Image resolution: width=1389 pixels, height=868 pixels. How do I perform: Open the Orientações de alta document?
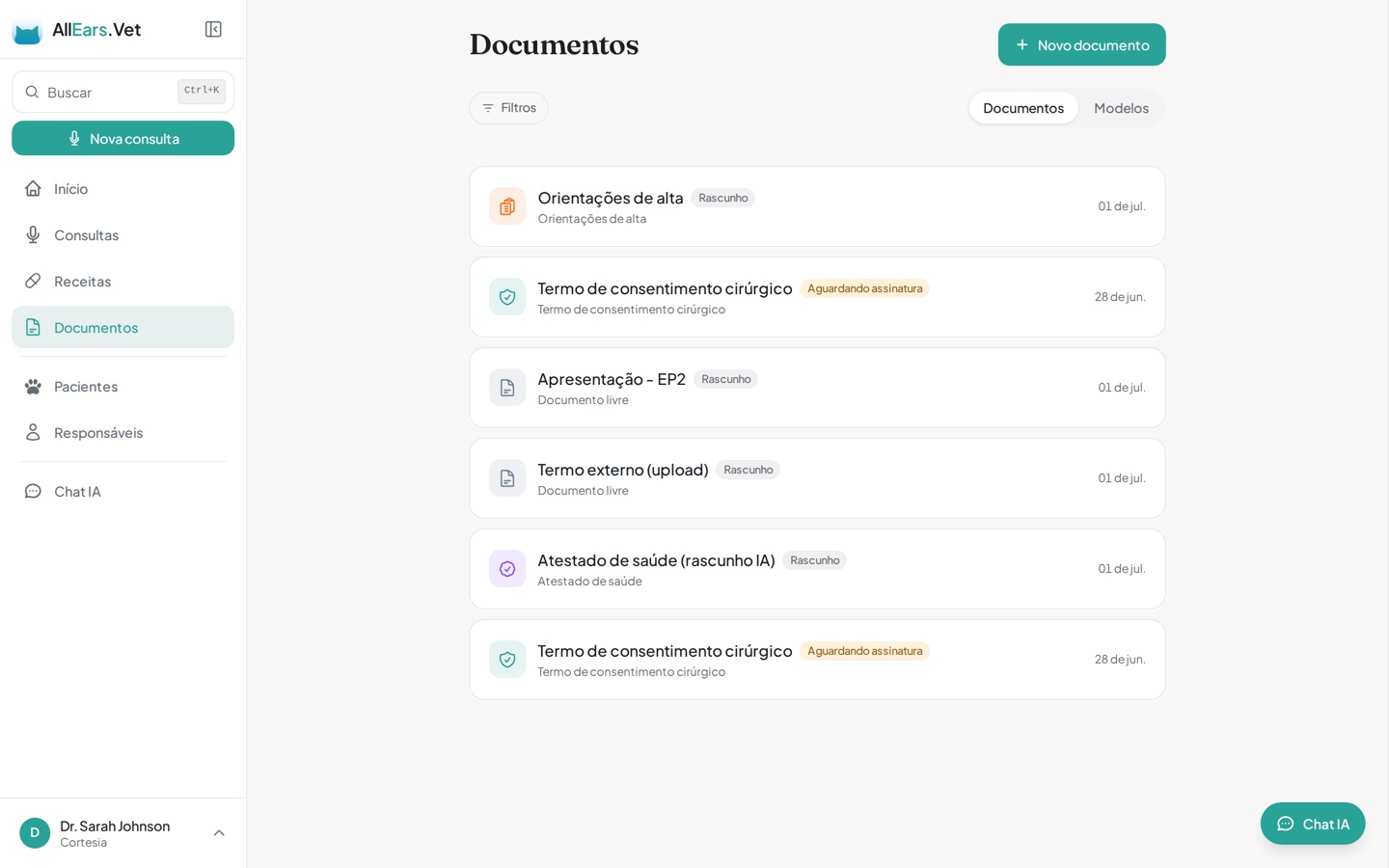pos(817,206)
